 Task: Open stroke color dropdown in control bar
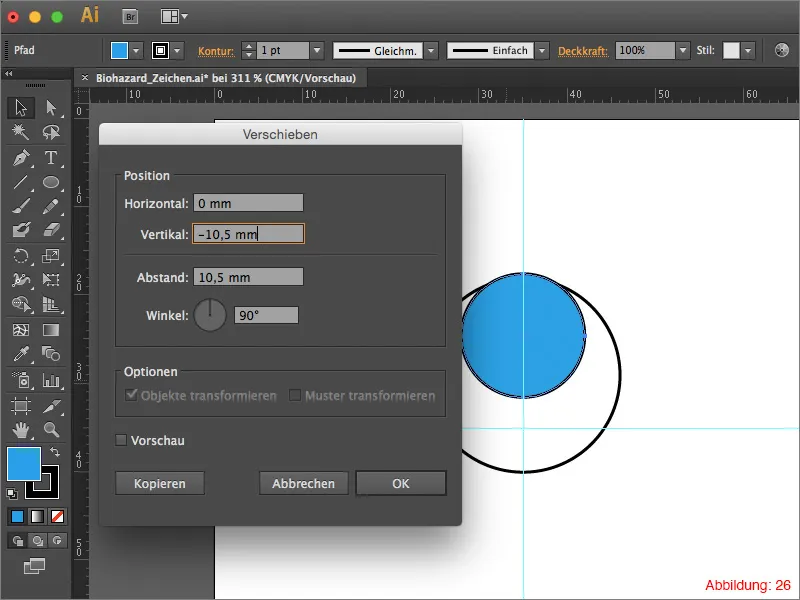177,51
